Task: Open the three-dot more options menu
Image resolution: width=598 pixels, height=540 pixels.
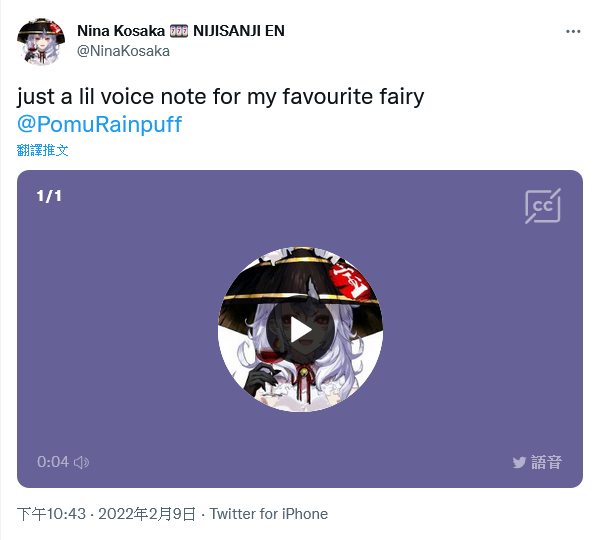Action: [573, 31]
